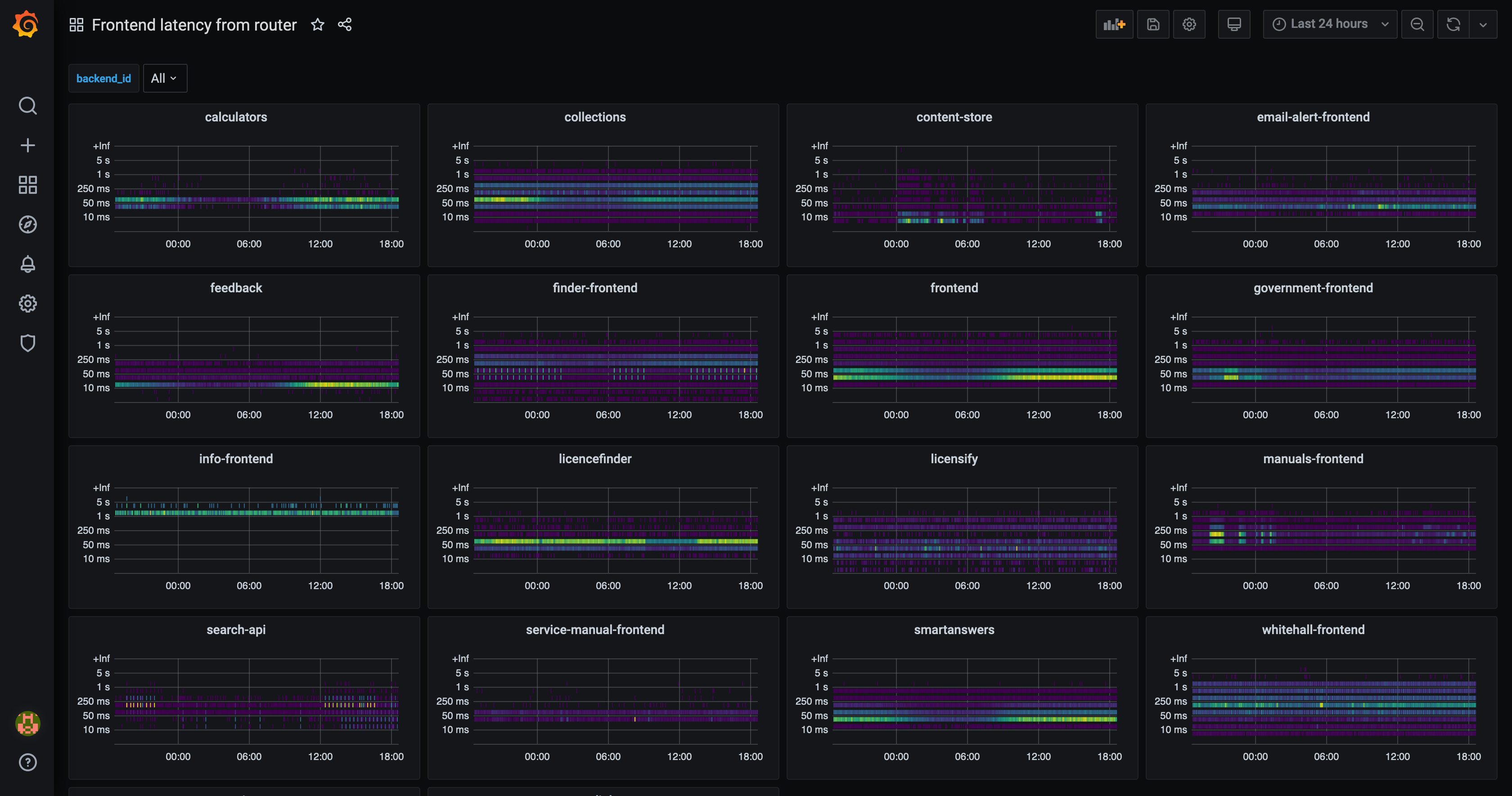Open the search panel icon

[27, 105]
